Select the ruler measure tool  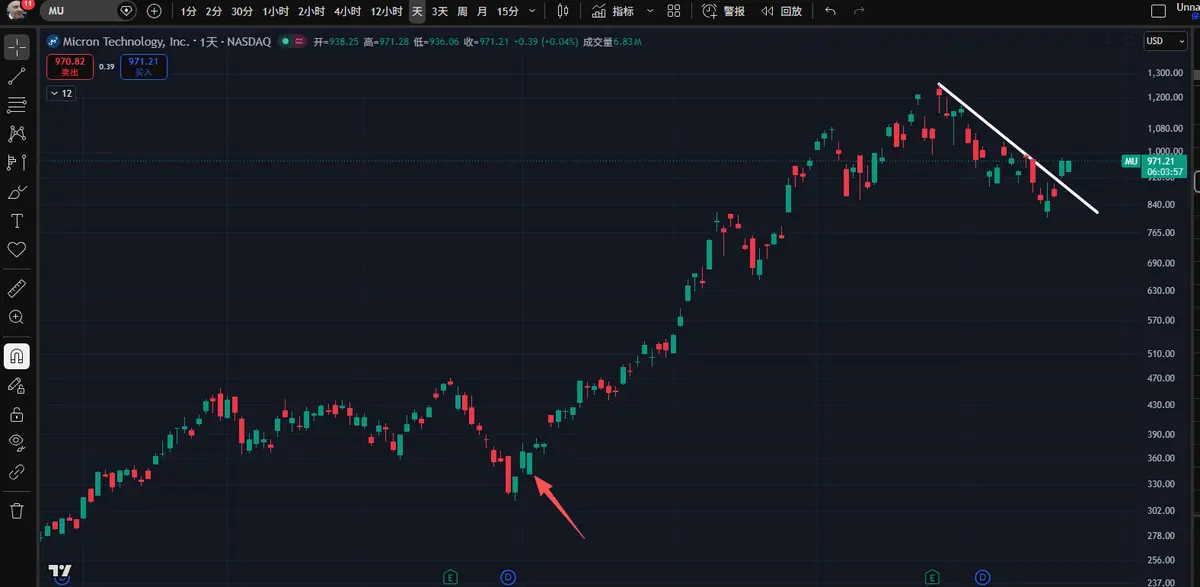[17, 288]
